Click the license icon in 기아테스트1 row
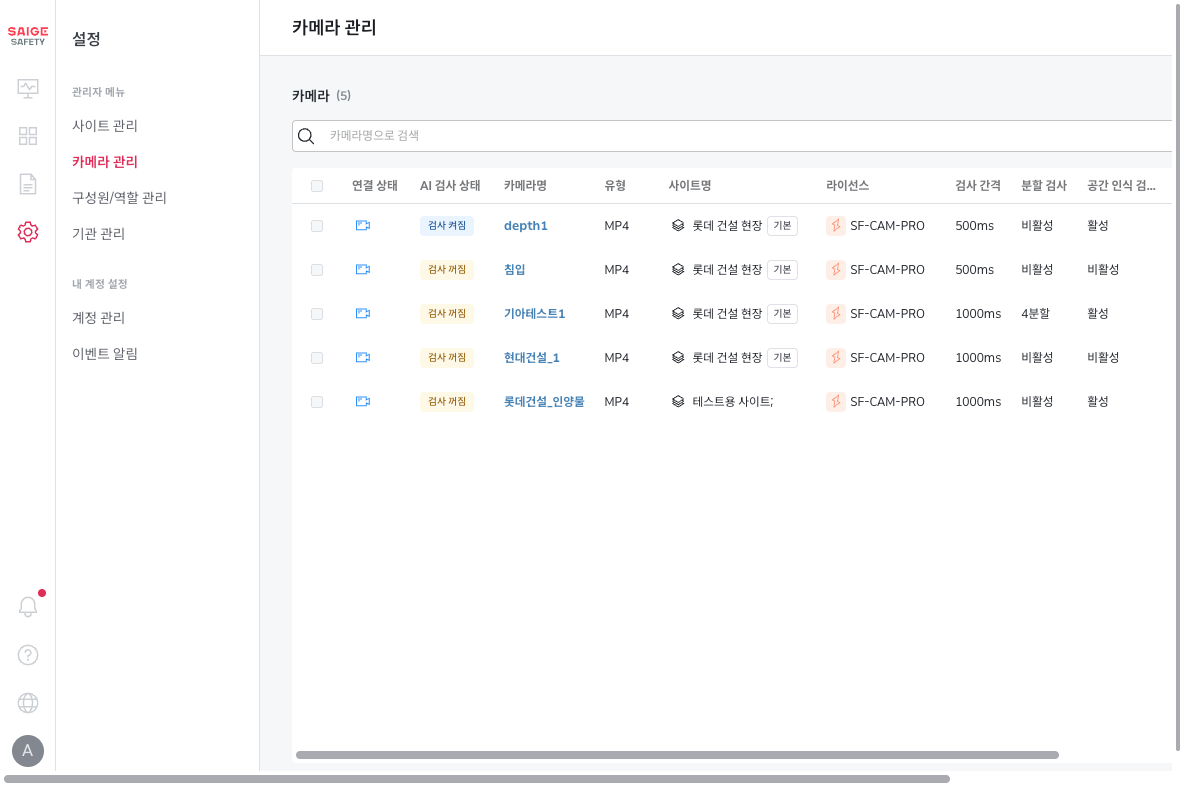1184x787 pixels. pyautogui.click(x=836, y=313)
